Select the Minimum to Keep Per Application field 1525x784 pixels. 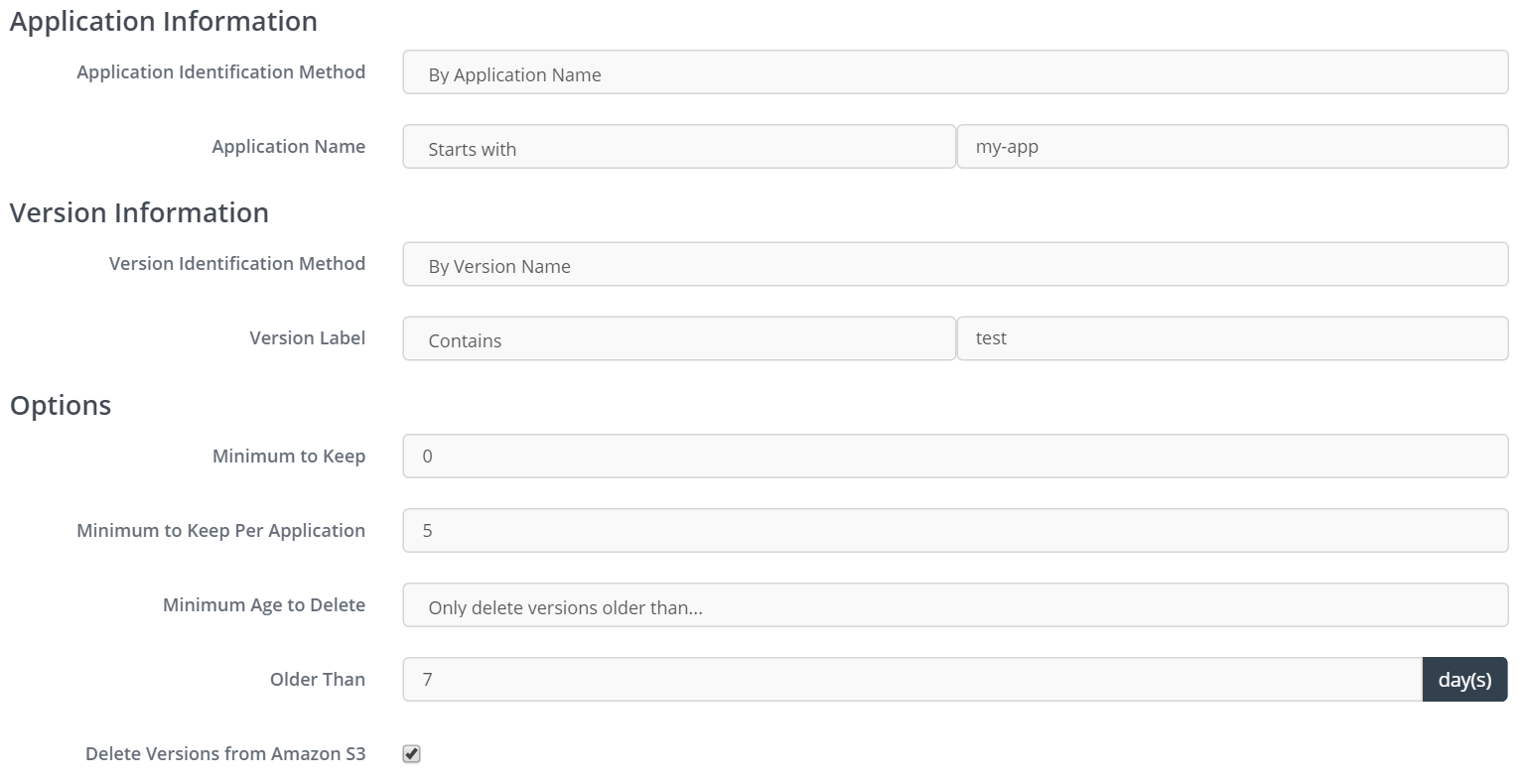953,530
